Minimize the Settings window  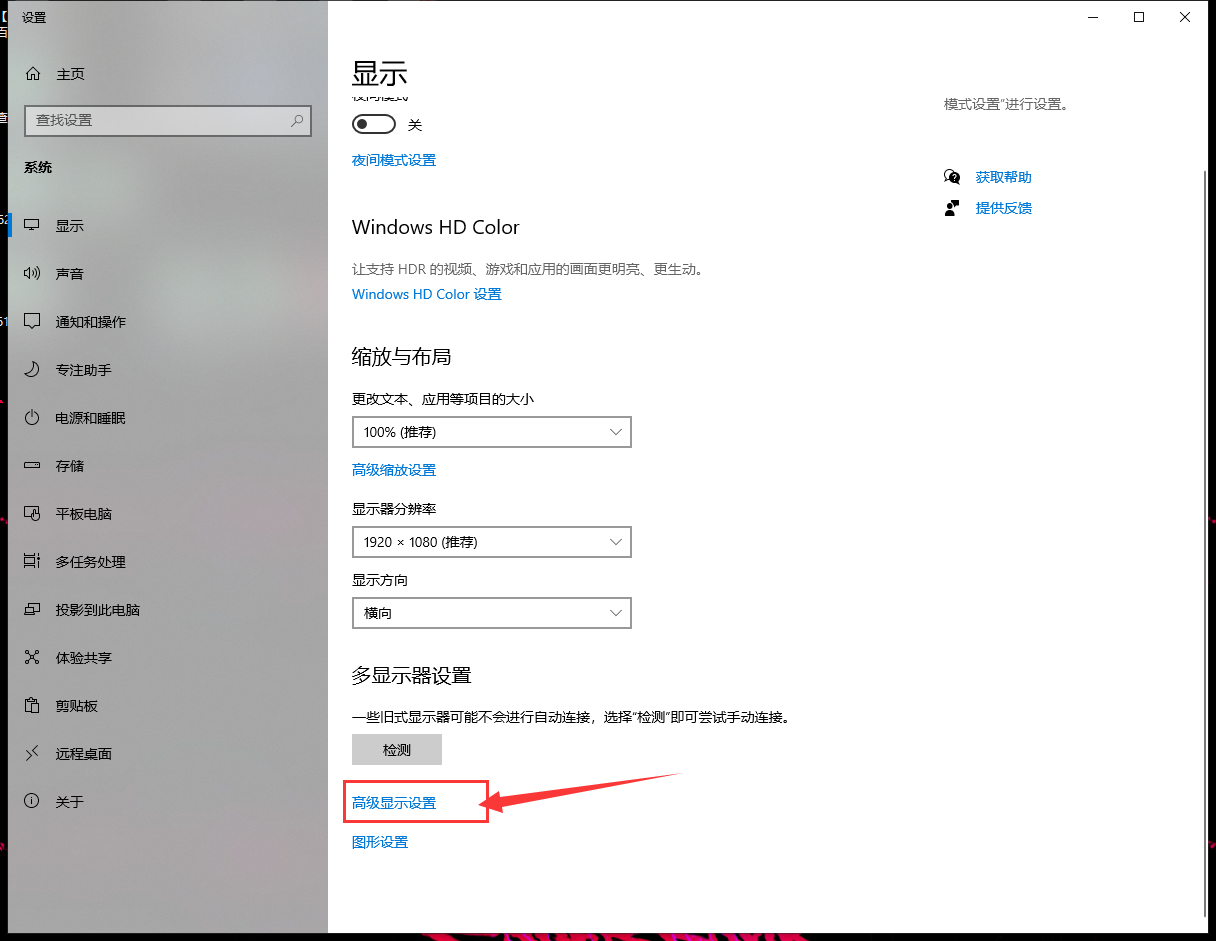pyautogui.click(x=1093, y=17)
